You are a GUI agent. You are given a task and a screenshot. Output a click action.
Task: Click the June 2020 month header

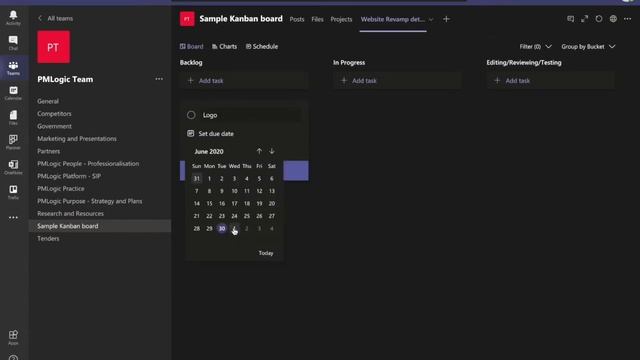(x=209, y=151)
